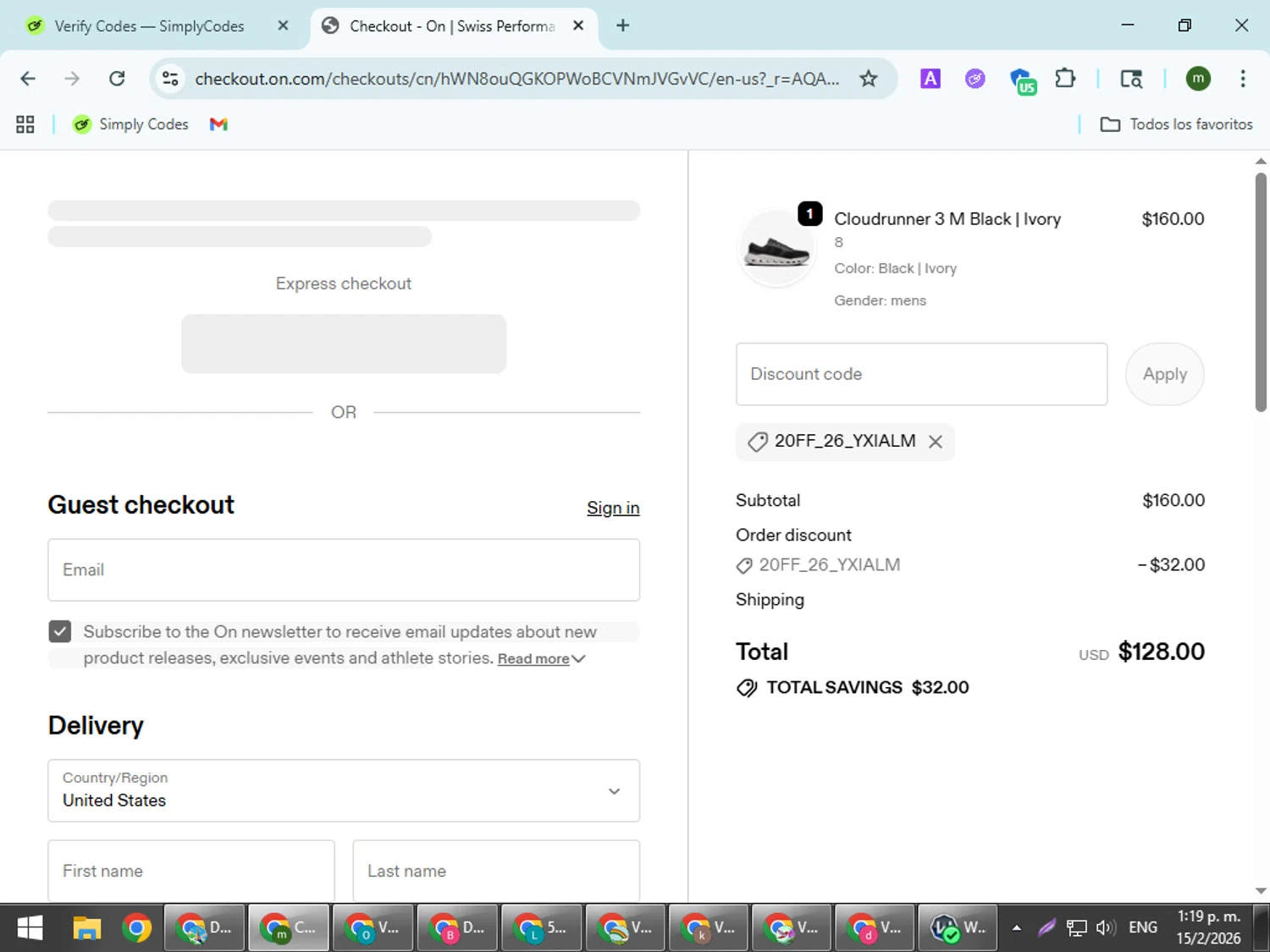Reload the checkout page
The height and width of the screenshot is (952, 1270).
117,79
